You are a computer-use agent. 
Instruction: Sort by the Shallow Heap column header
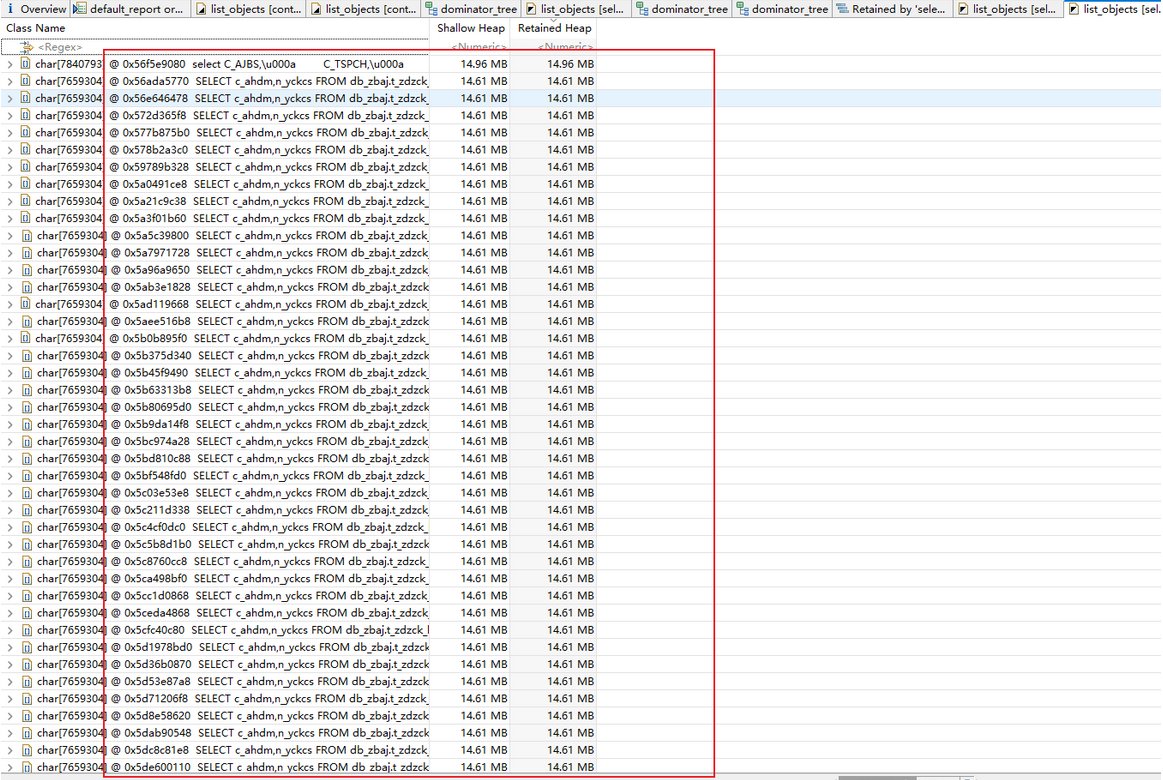[470, 28]
